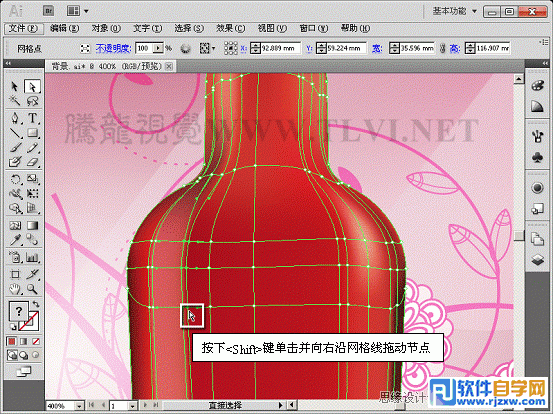Image resolution: width=553 pixels, height=414 pixels.
Task: Open the 效果(C) menu
Action: [x=230, y=29]
